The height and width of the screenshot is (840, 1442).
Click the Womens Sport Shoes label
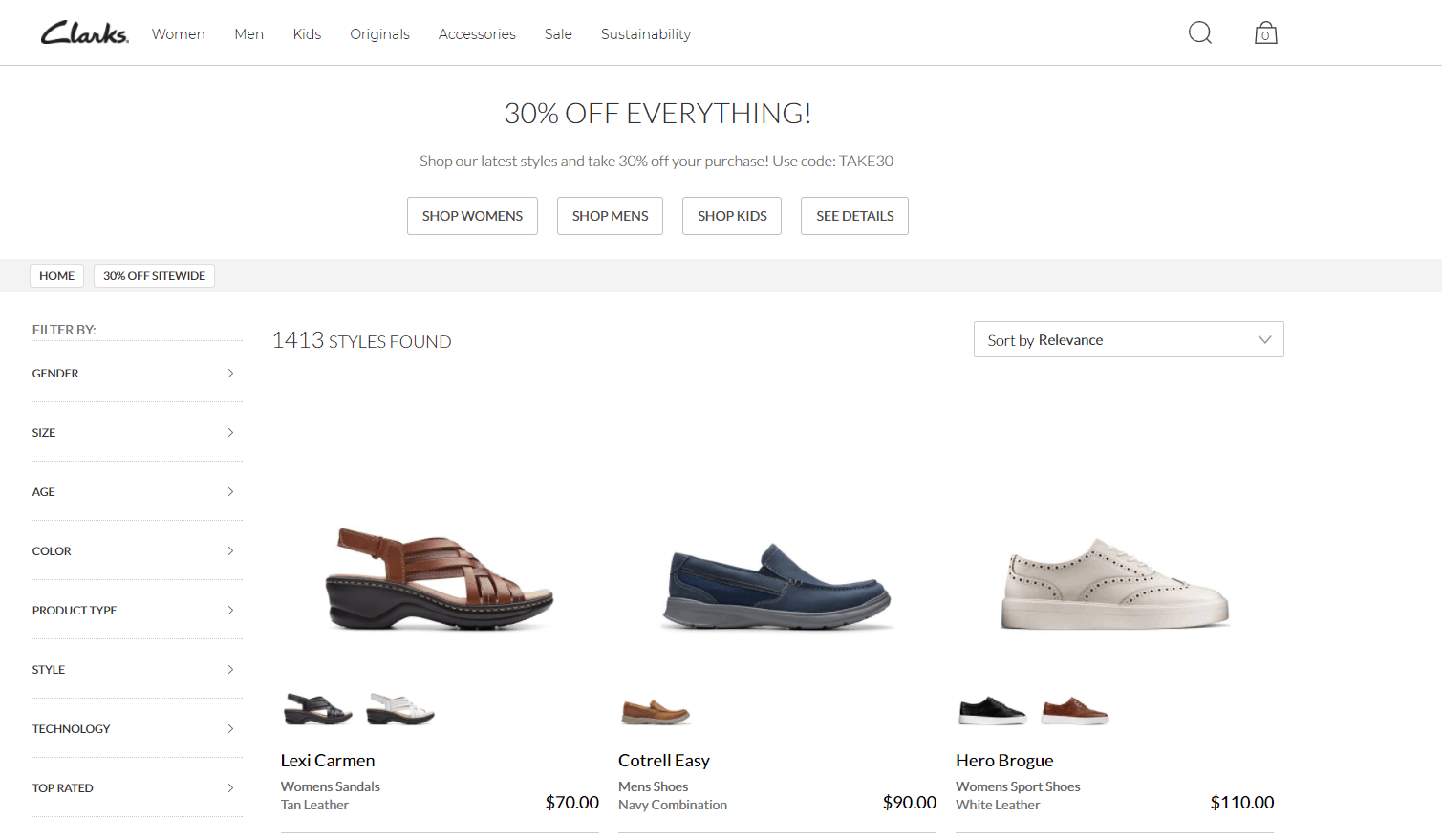[x=1018, y=786]
